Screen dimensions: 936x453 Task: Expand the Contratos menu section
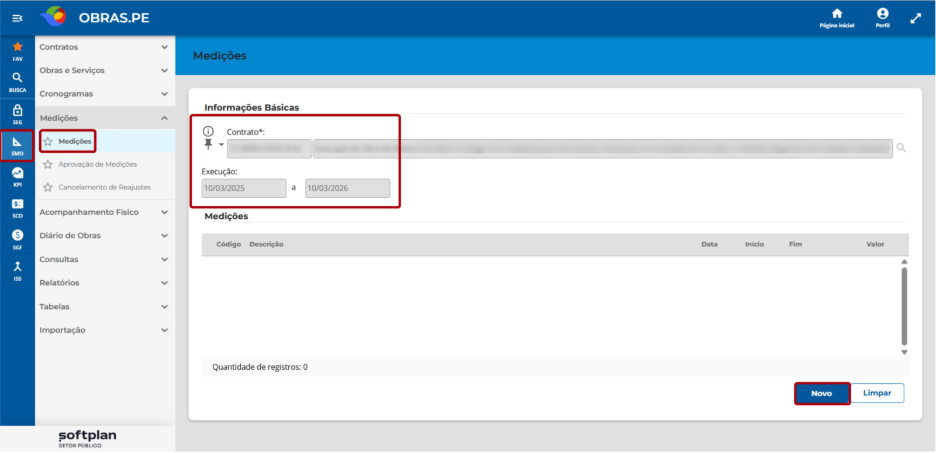105,47
